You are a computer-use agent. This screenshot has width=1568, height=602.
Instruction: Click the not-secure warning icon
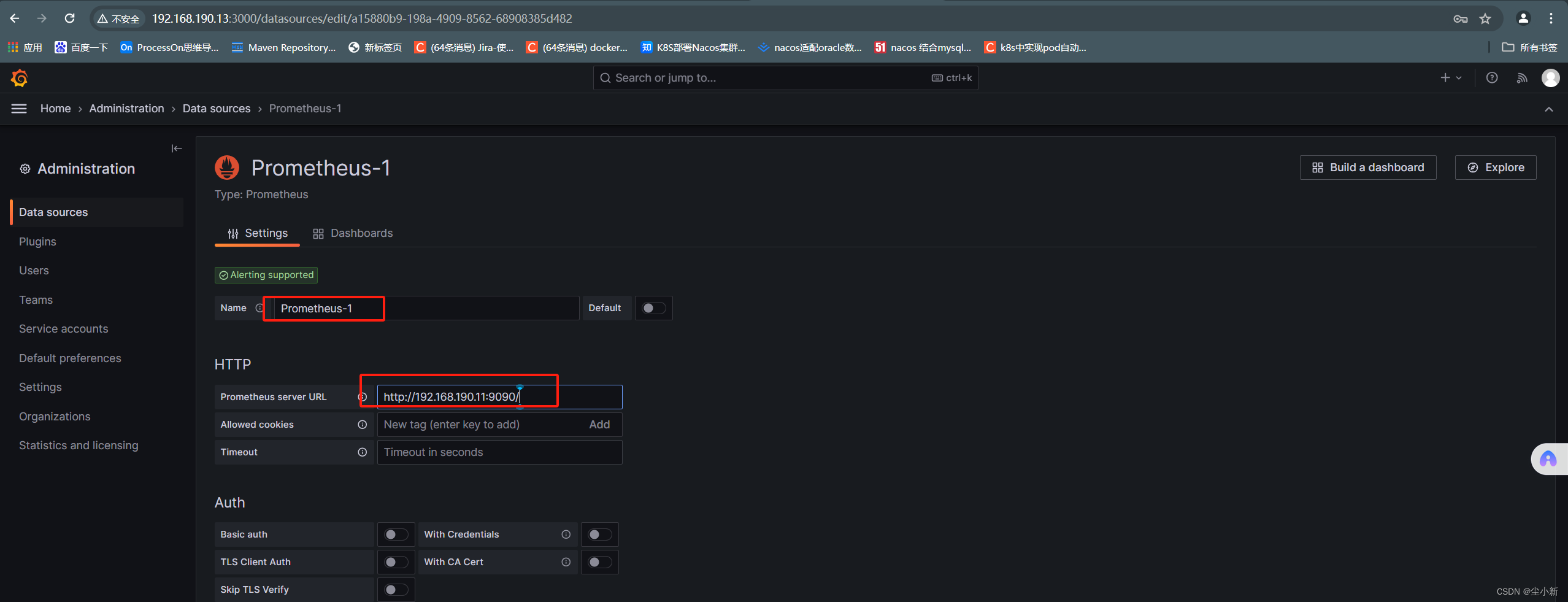click(102, 19)
